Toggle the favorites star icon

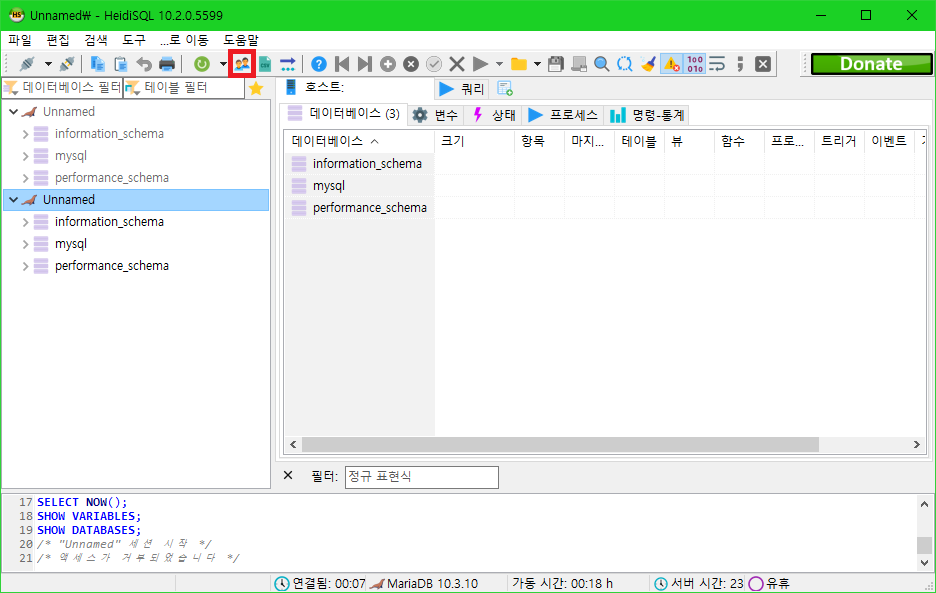tap(256, 88)
